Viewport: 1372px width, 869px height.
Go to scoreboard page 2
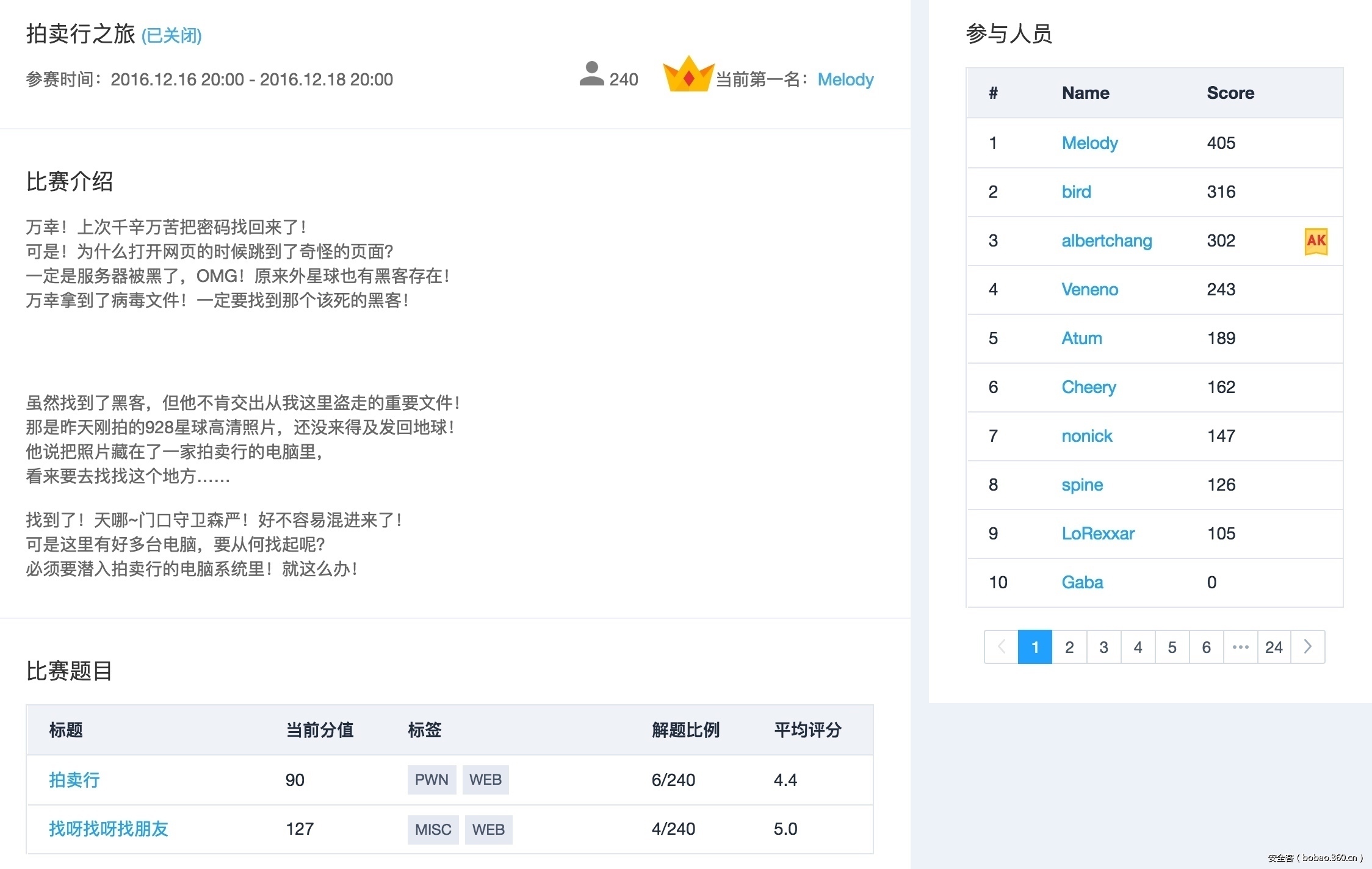point(1069,647)
